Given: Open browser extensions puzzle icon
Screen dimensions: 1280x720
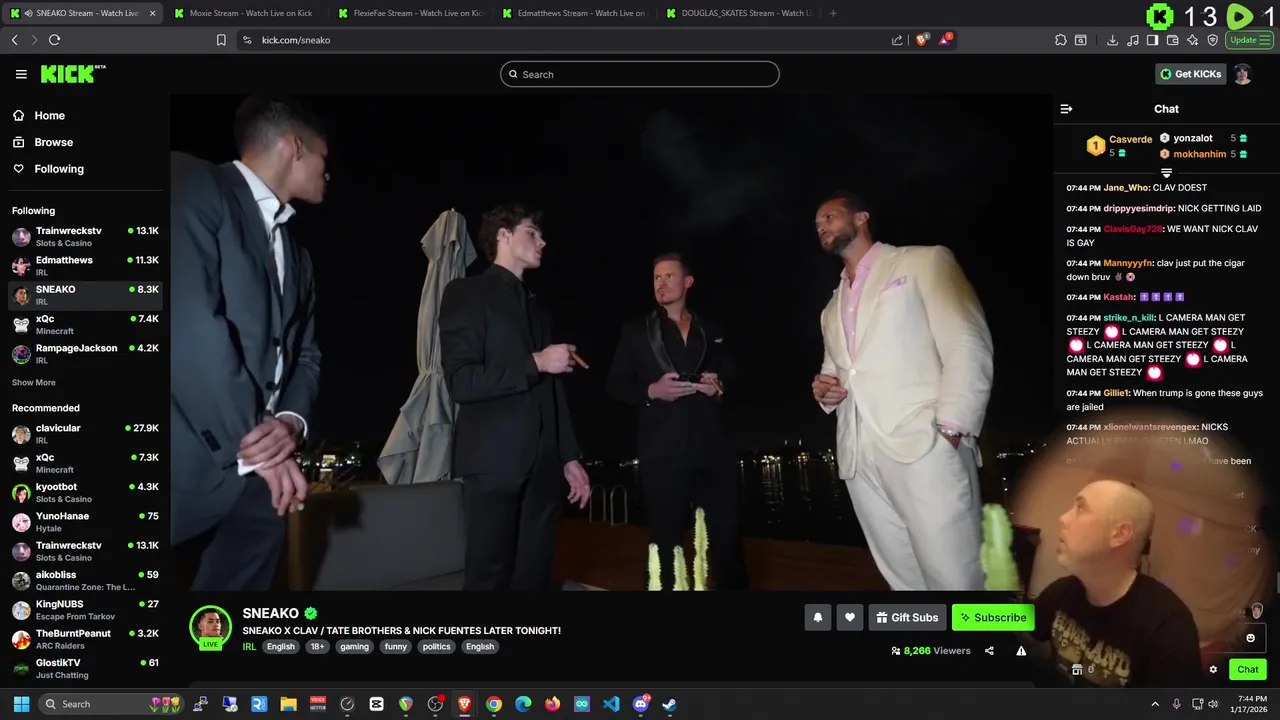Looking at the screenshot, I should click(x=1060, y=40).
